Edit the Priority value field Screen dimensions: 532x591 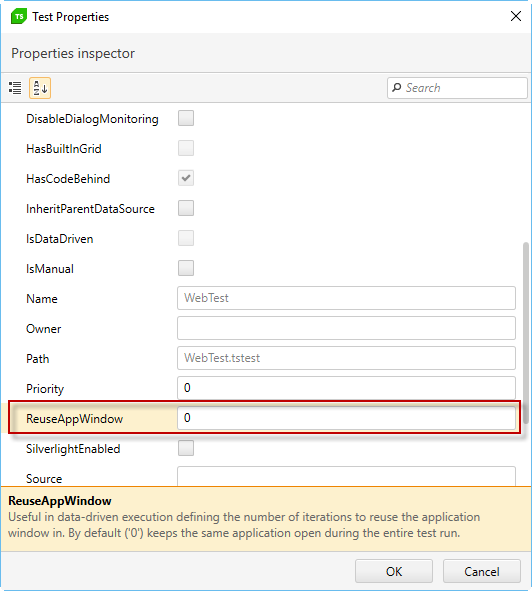(x=346, y=388)
